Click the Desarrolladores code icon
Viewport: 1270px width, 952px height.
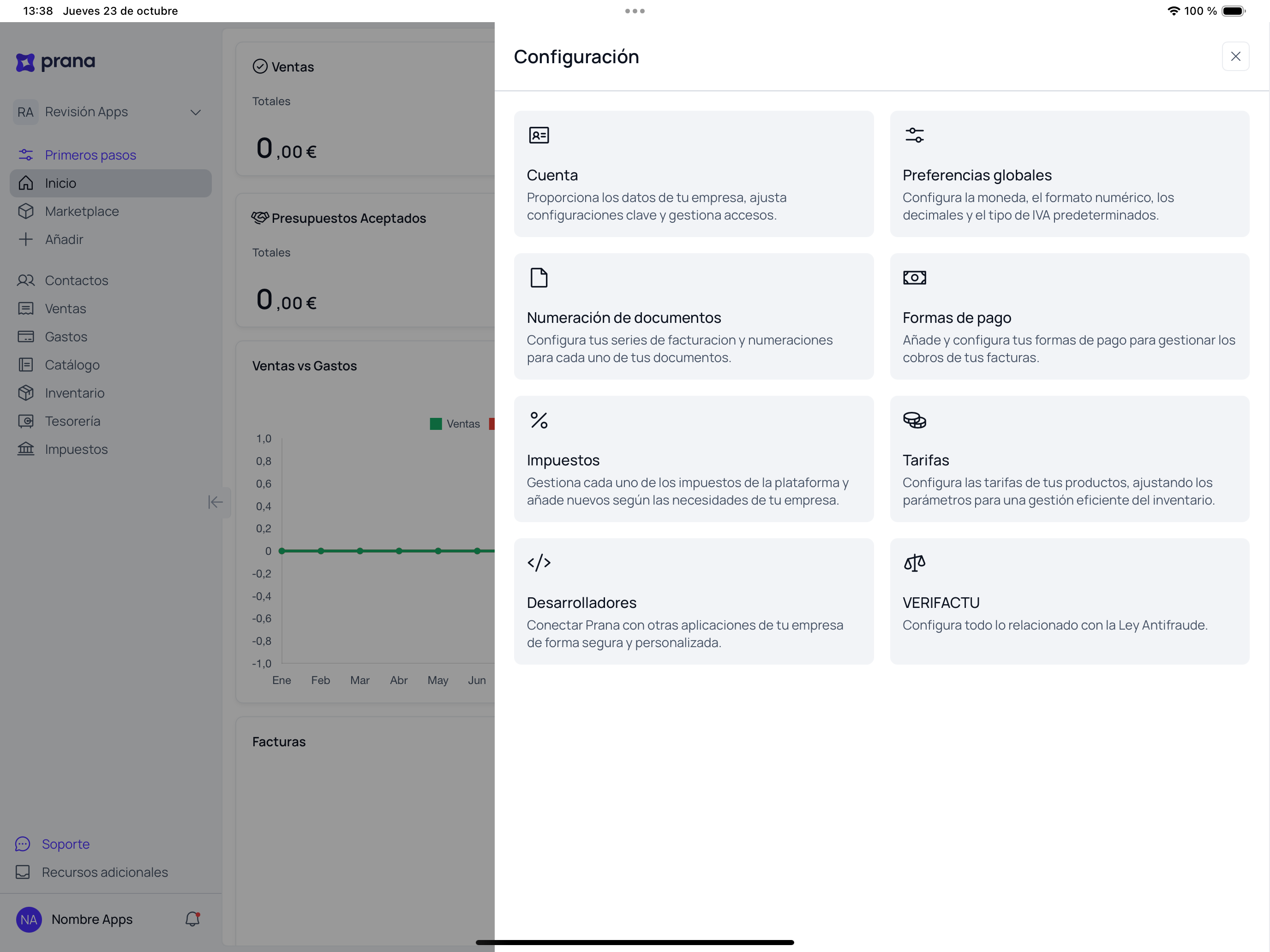click(539, 562)
